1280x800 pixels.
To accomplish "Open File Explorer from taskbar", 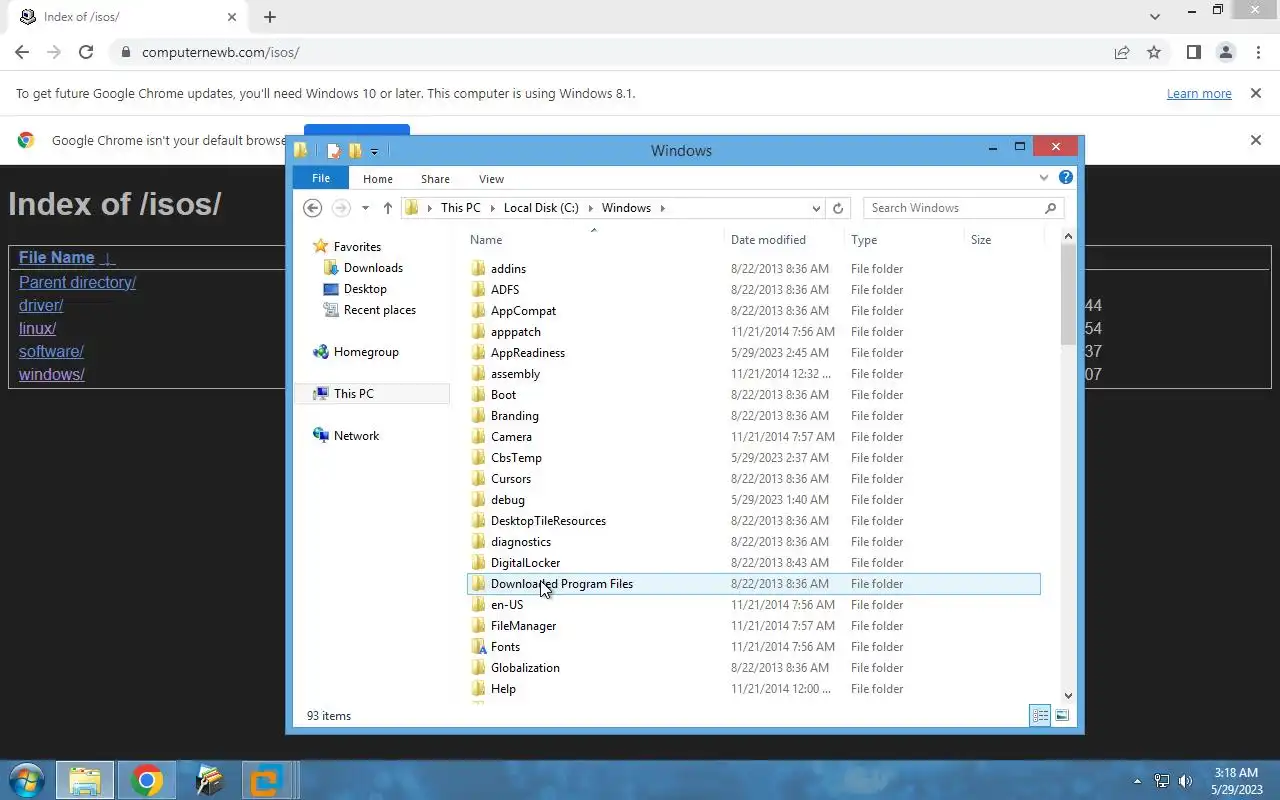I will click(85, 780).
